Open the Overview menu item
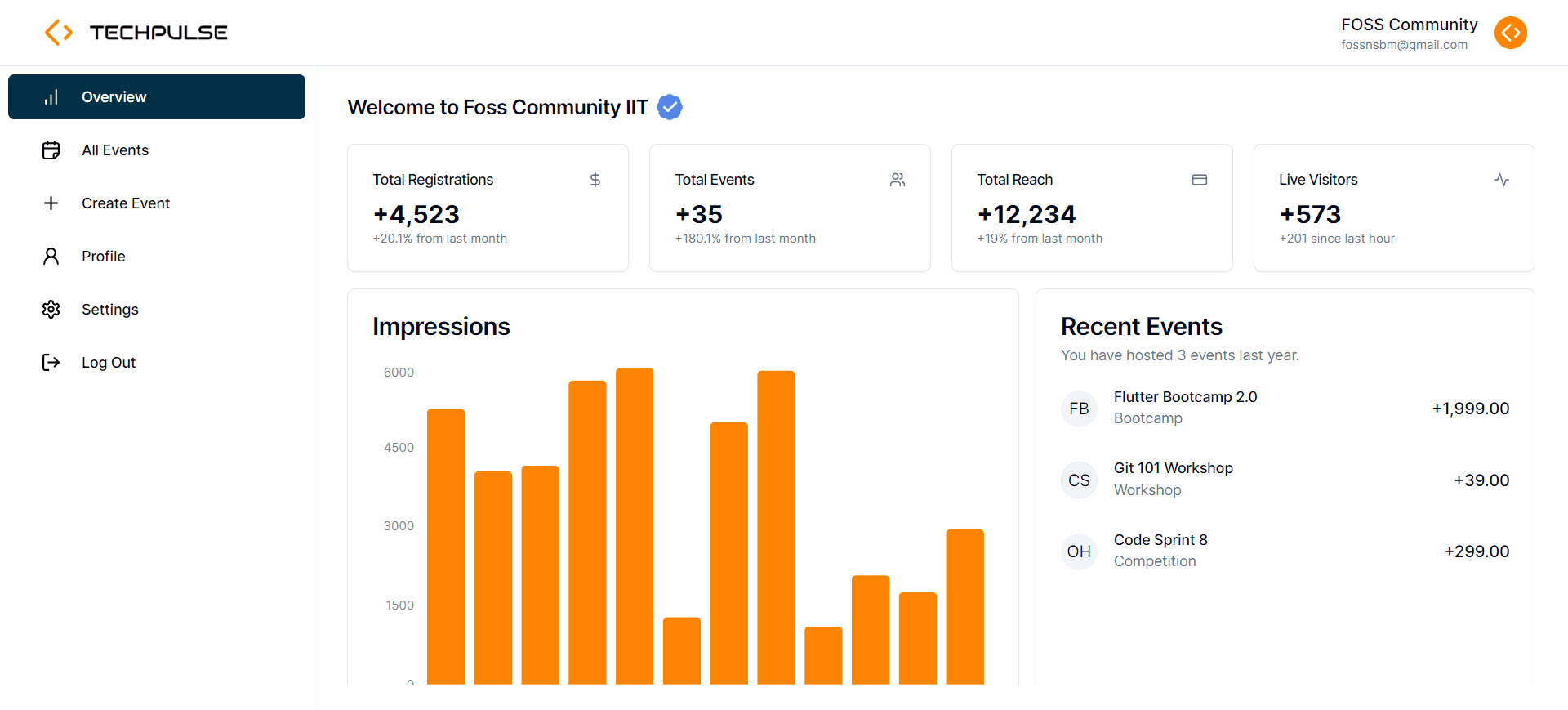The width and height of the screenshot is (1568, 710). (157, 97)
